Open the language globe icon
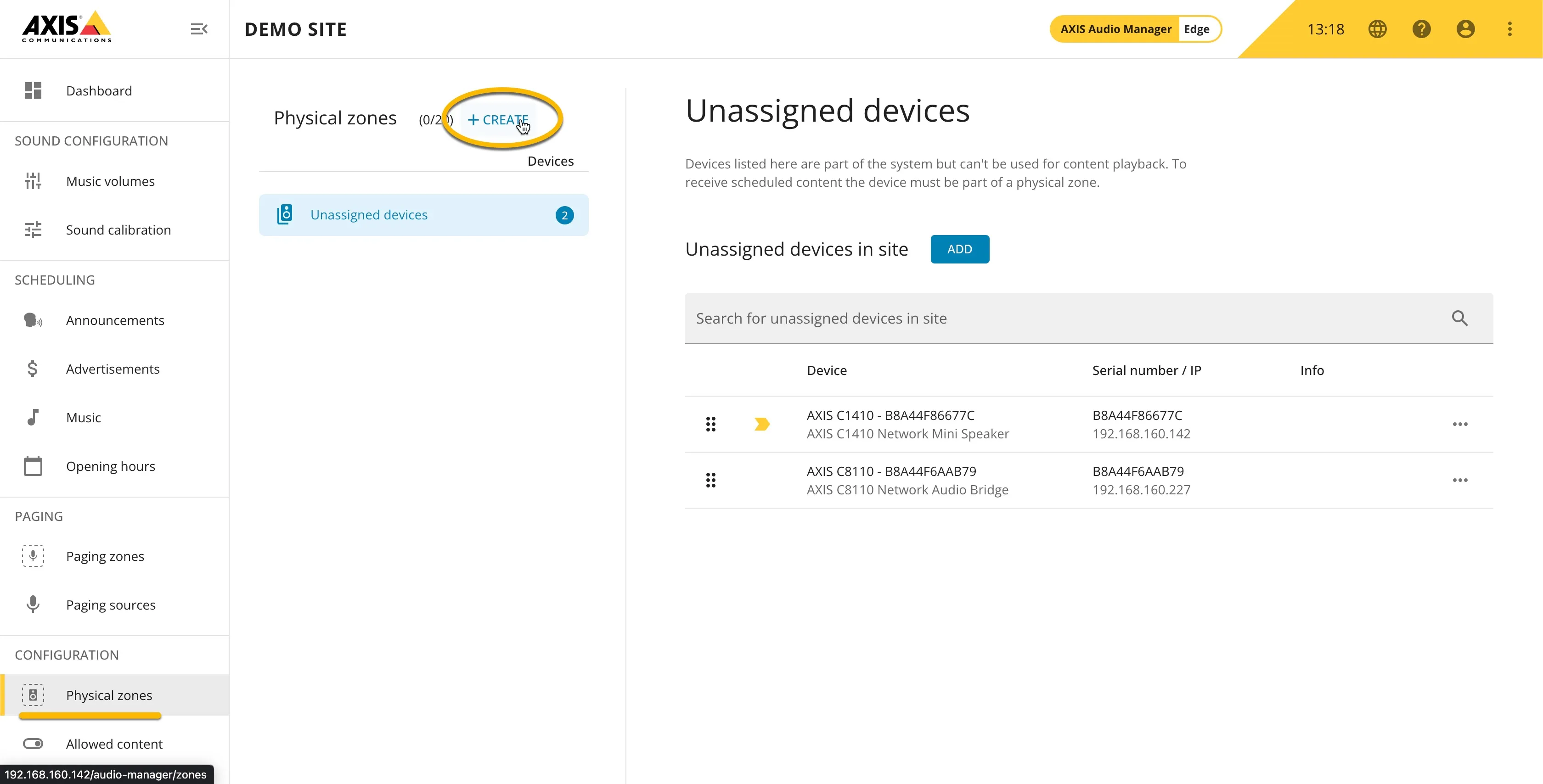This screenshot has height=784, width=1543. 1377,29
